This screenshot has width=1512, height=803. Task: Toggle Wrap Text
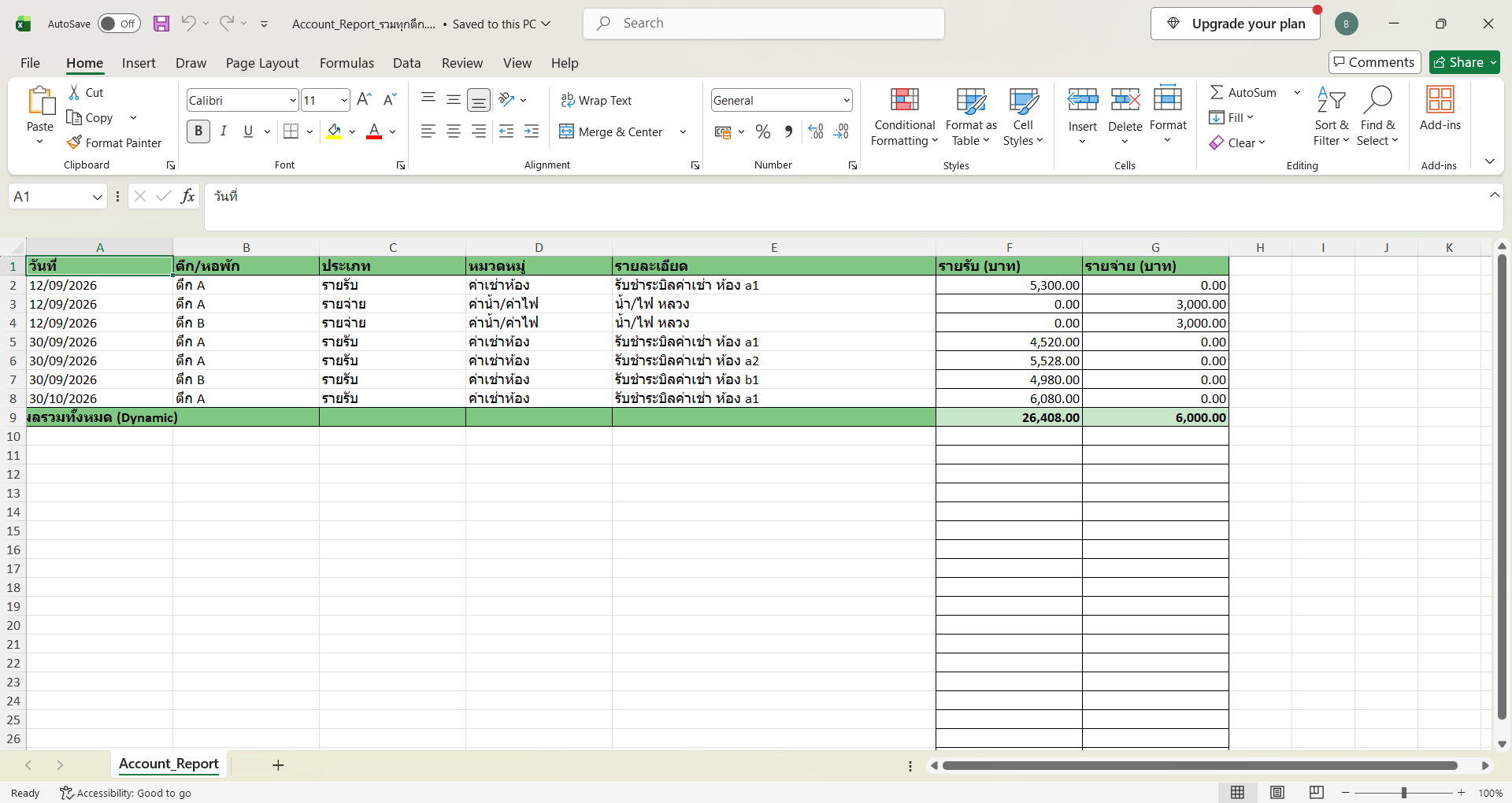[596, 100]
